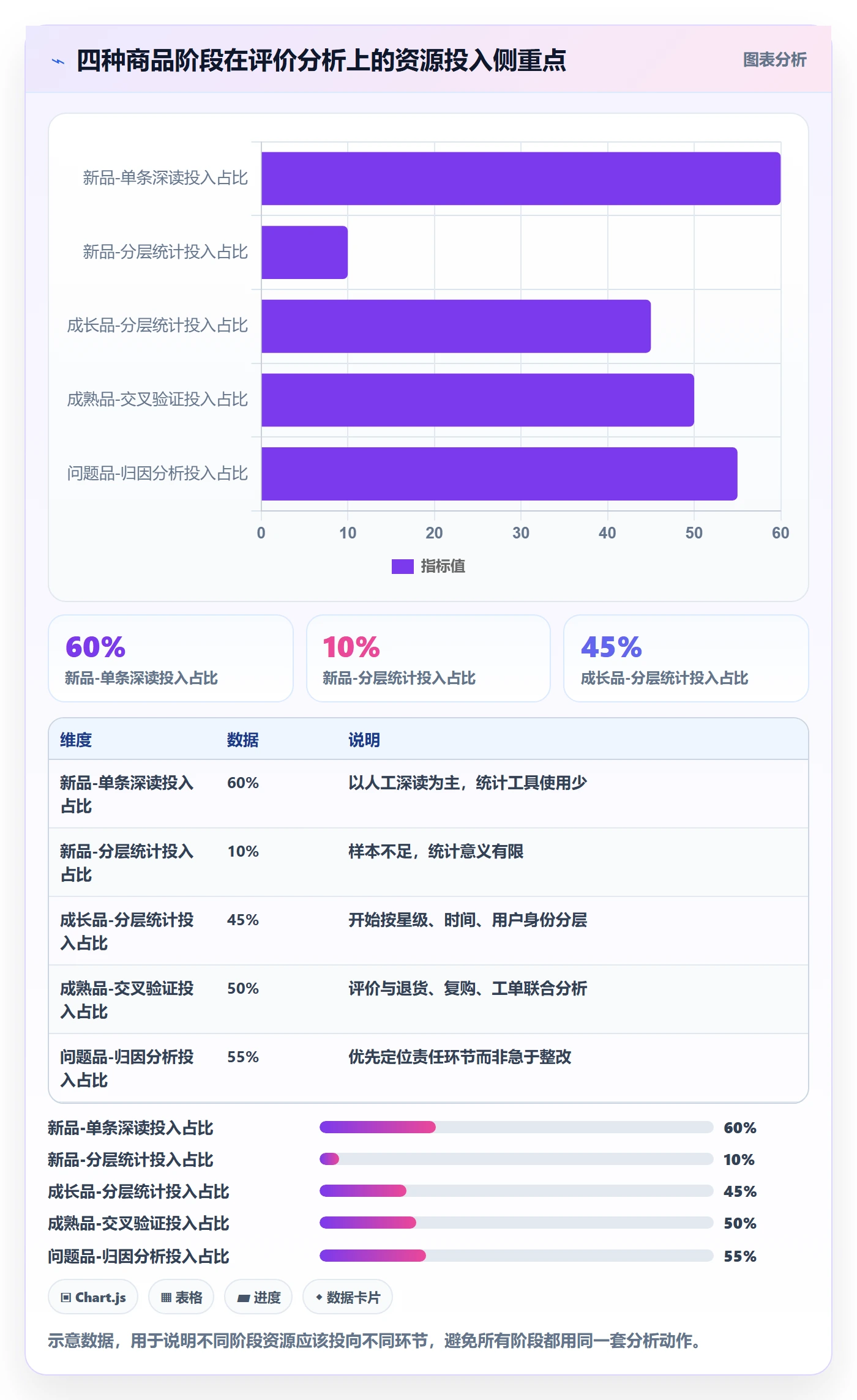Click x-axis tick label 30
Viewport: 857px width, 1400px height.
point(521,533)
